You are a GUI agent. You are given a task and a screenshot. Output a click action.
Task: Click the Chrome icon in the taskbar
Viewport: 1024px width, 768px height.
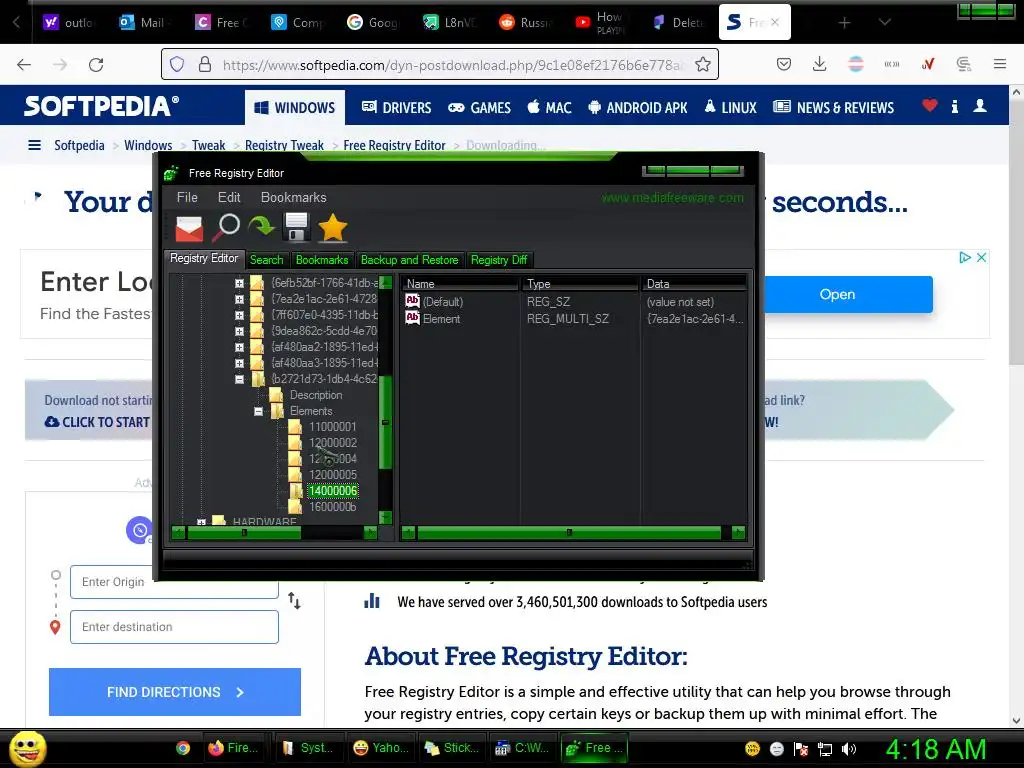(183, 748)
